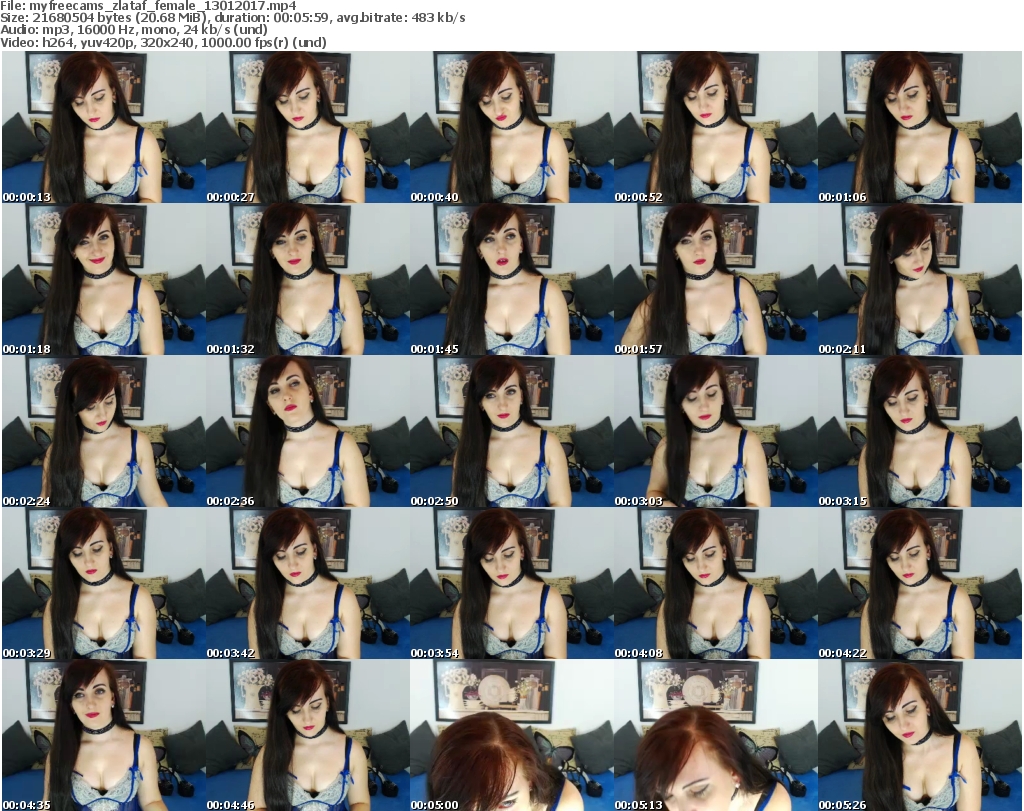The image size is (1024, 811).
Task: Open the thumbnail timestamped 00:03:42
Action: (308, 584)
